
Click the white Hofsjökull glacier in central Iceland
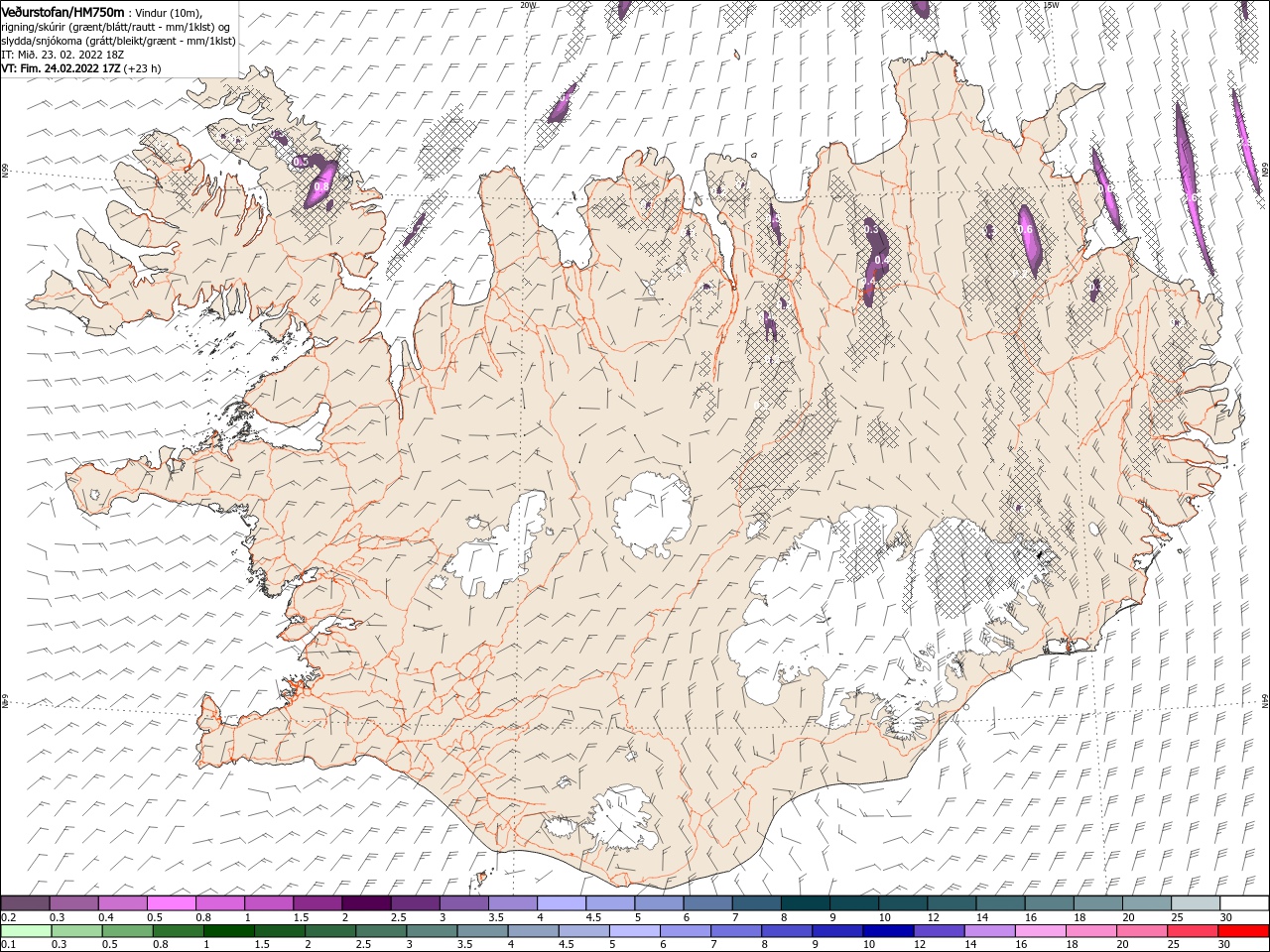click(x=653, y=512)
